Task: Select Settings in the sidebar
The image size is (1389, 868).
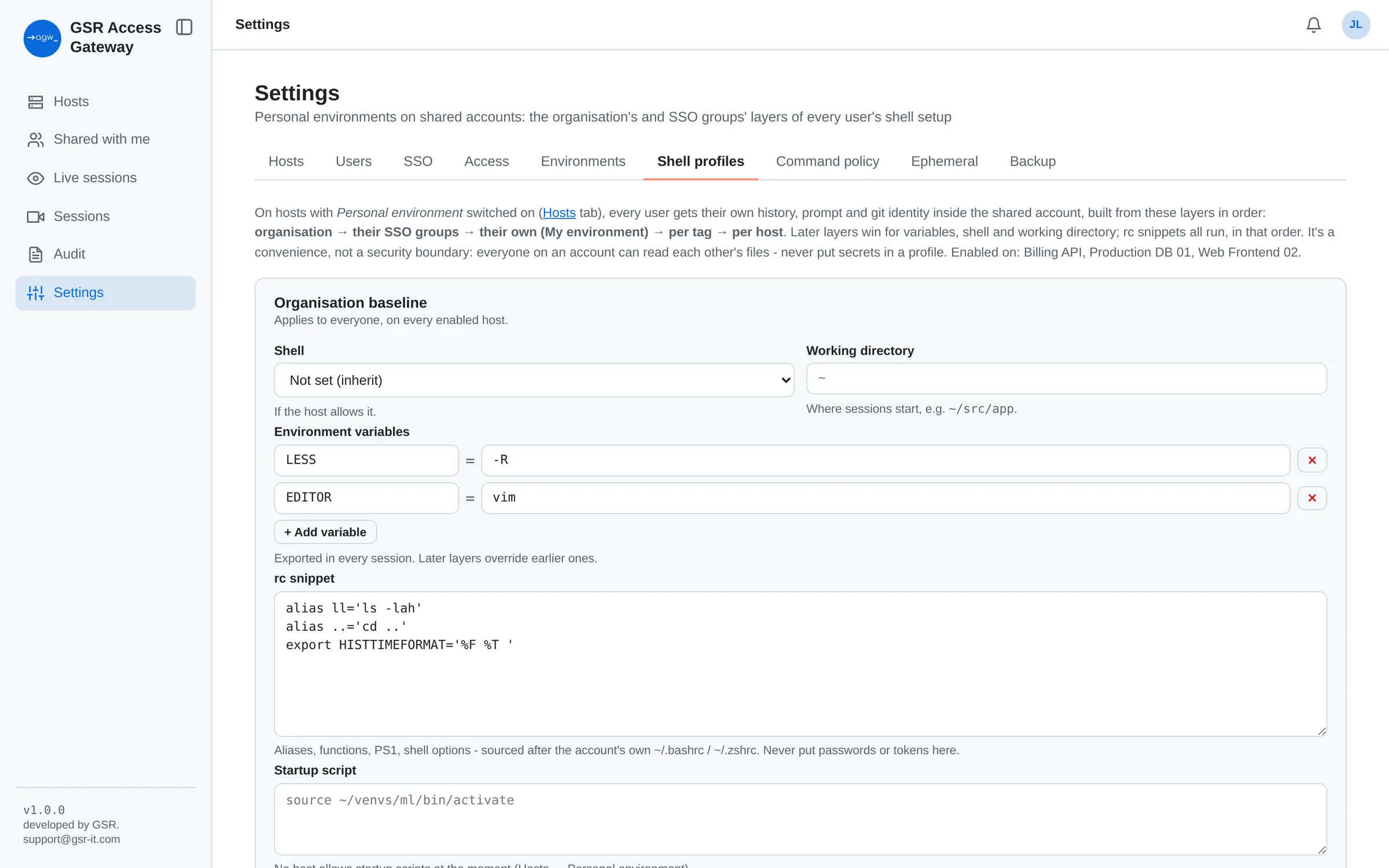Action: click(x=105, y=293)
